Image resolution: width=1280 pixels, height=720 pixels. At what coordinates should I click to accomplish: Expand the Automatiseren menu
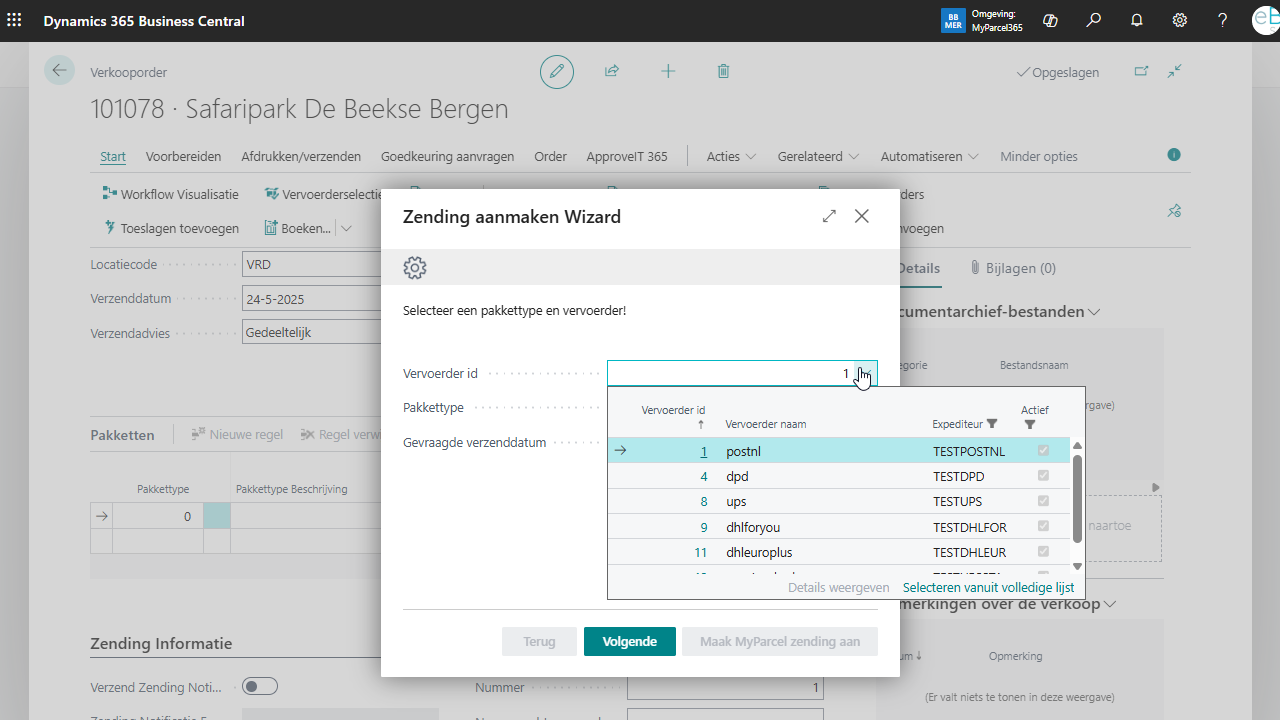(930, 156)
